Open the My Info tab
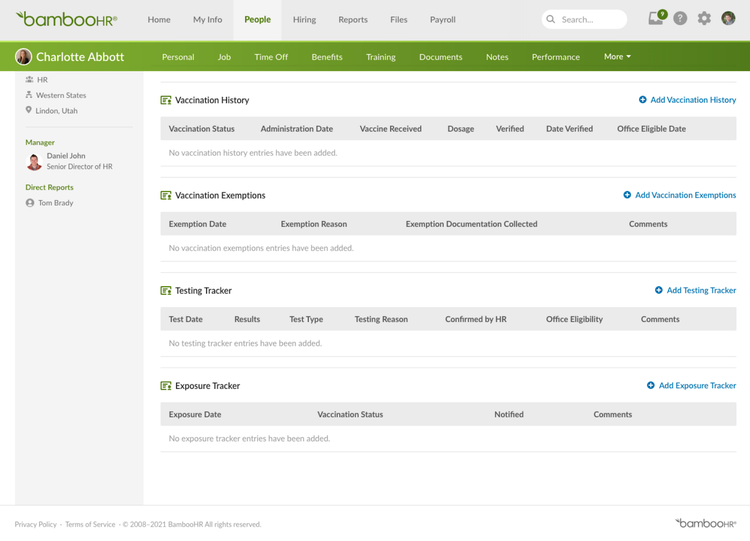This screenshot has width=750, height=541. (208, 20)
